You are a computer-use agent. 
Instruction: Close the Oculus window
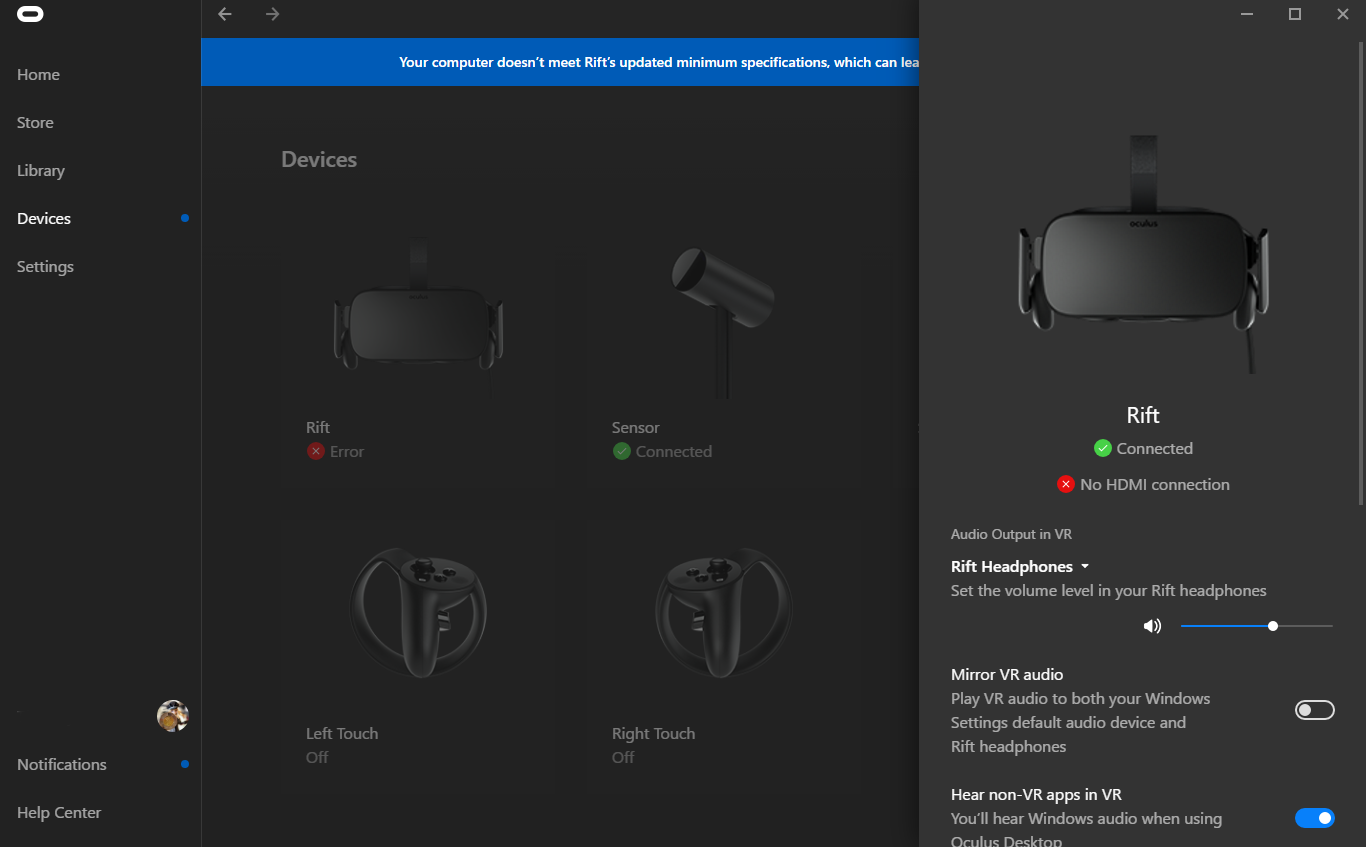point(1343,14)
